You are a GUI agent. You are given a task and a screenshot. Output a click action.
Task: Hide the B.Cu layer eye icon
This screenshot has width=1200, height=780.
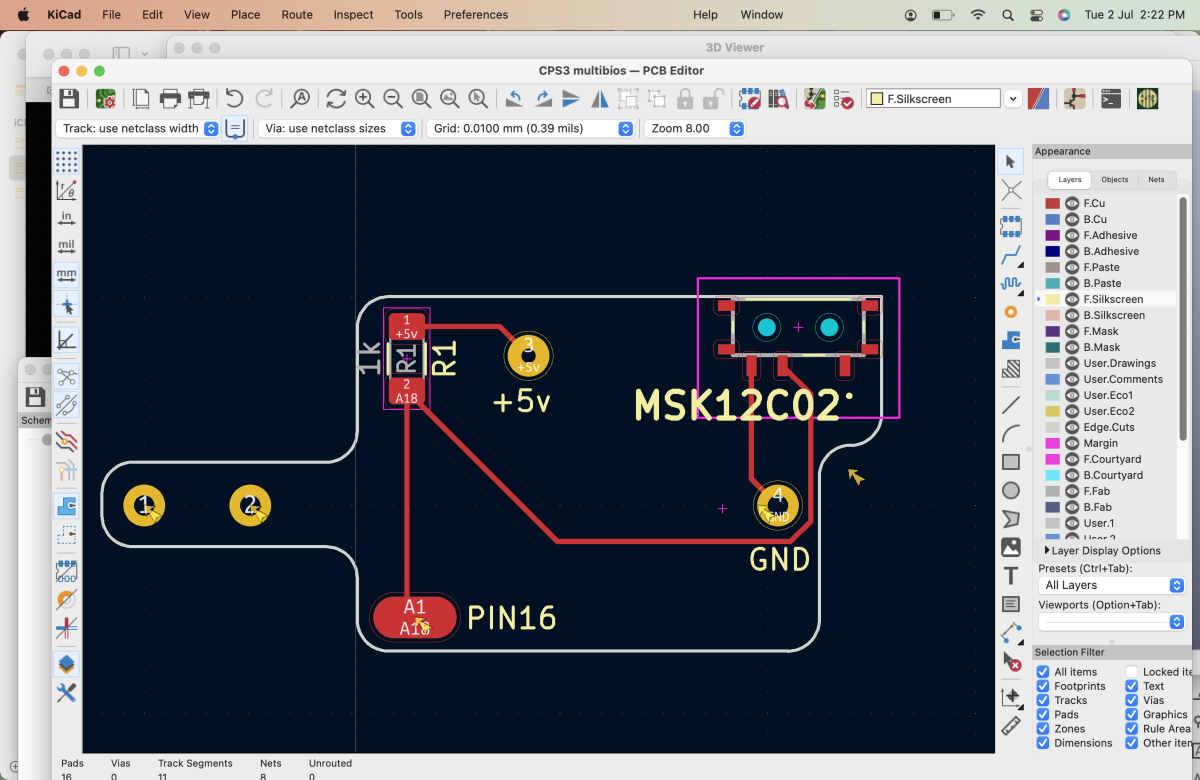[x=1072, y=219]
